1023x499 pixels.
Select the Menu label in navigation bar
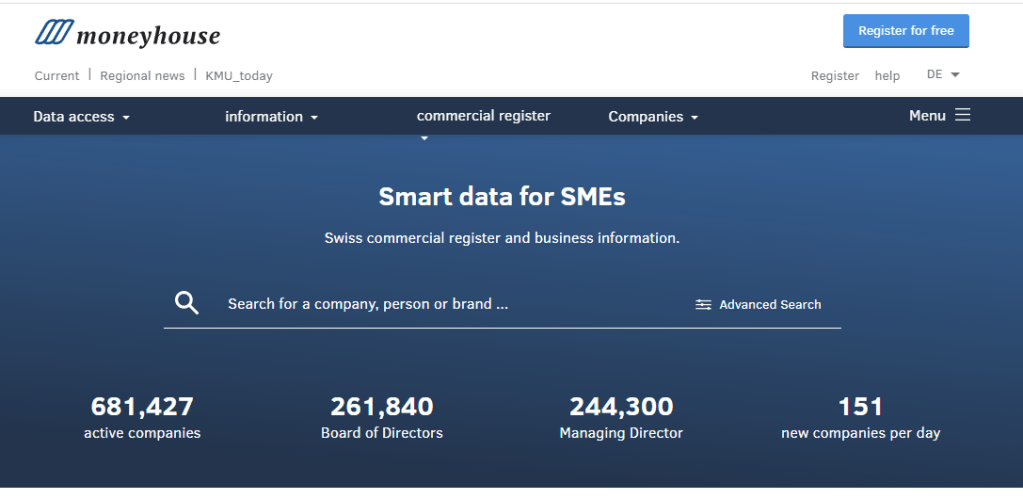coord(927,115)
